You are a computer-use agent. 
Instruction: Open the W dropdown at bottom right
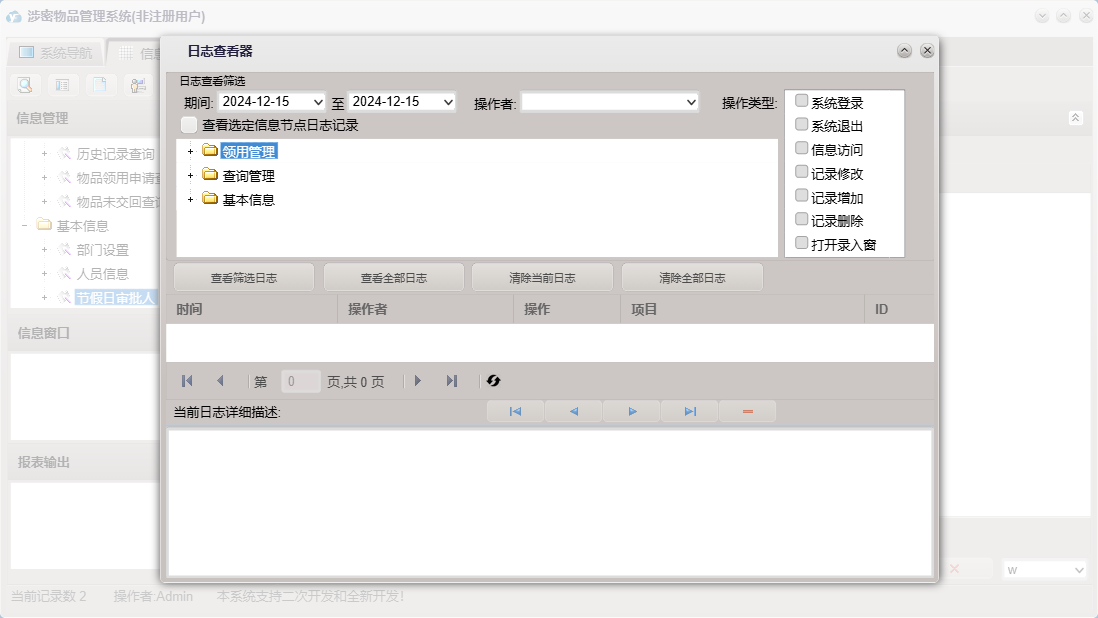(x=1078, y=570)
